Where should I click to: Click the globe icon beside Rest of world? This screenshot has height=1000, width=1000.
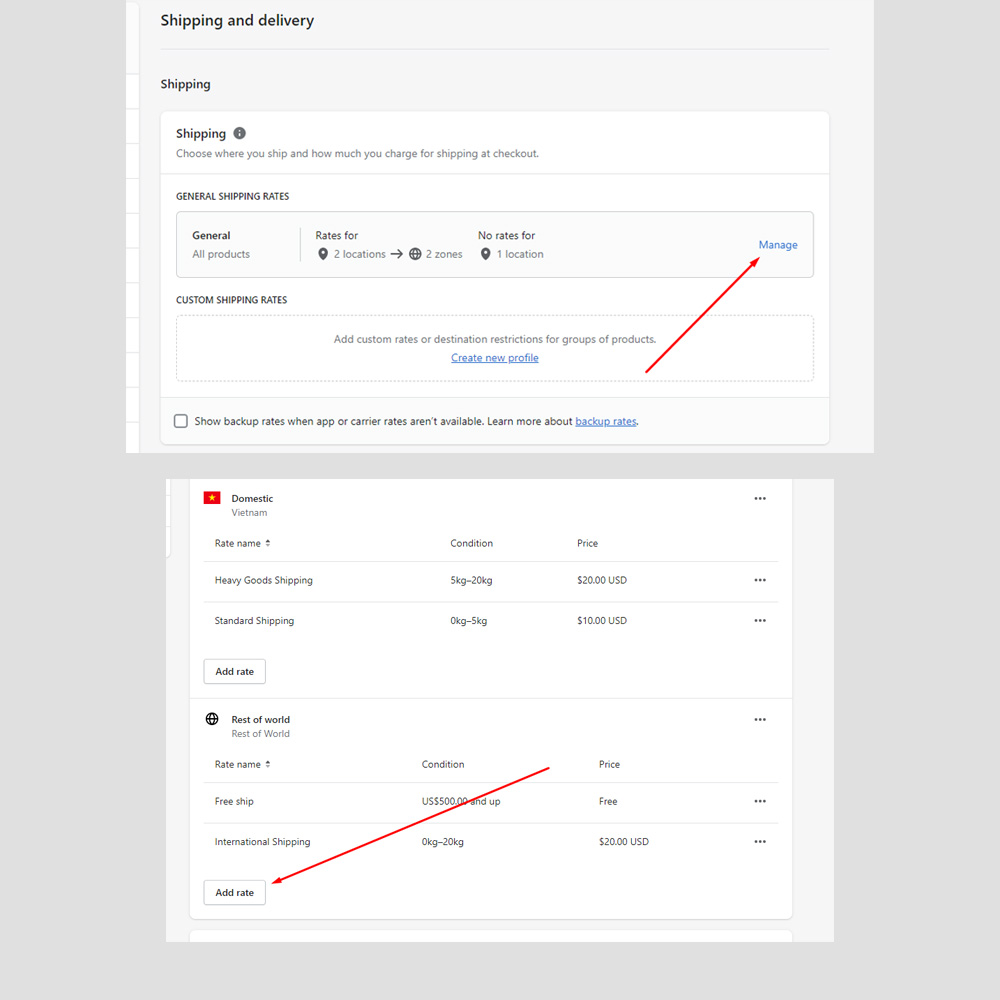[212, 719]
